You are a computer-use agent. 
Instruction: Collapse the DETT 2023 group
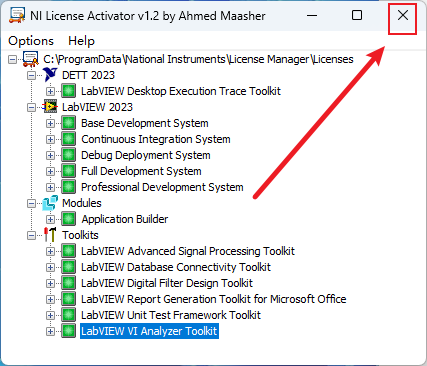point(31,75)
